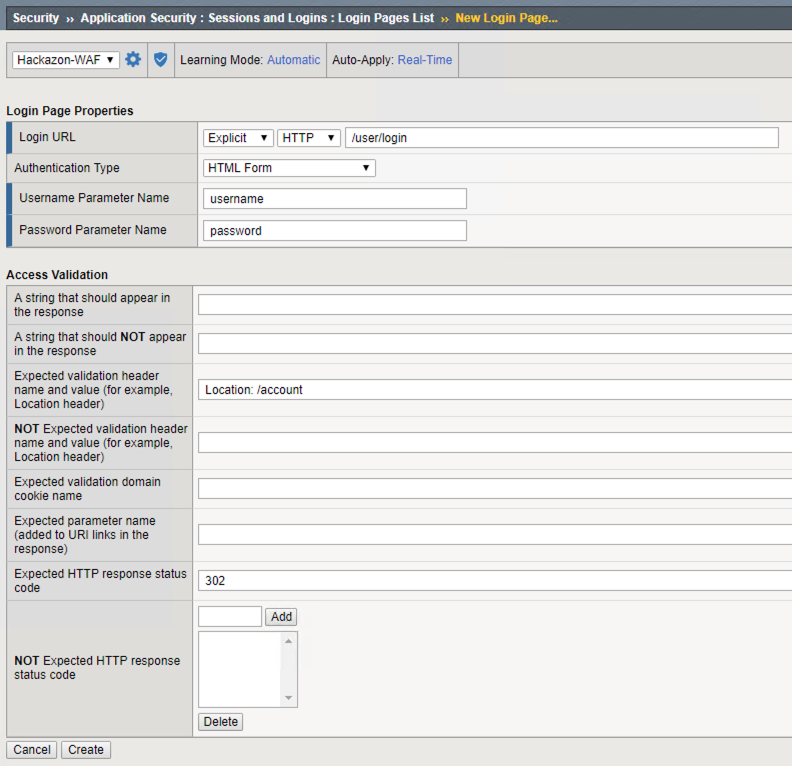The height and width of the screenshot is (766, 792).
Task: Click the Delete status code button
Action: click(220, 722)
